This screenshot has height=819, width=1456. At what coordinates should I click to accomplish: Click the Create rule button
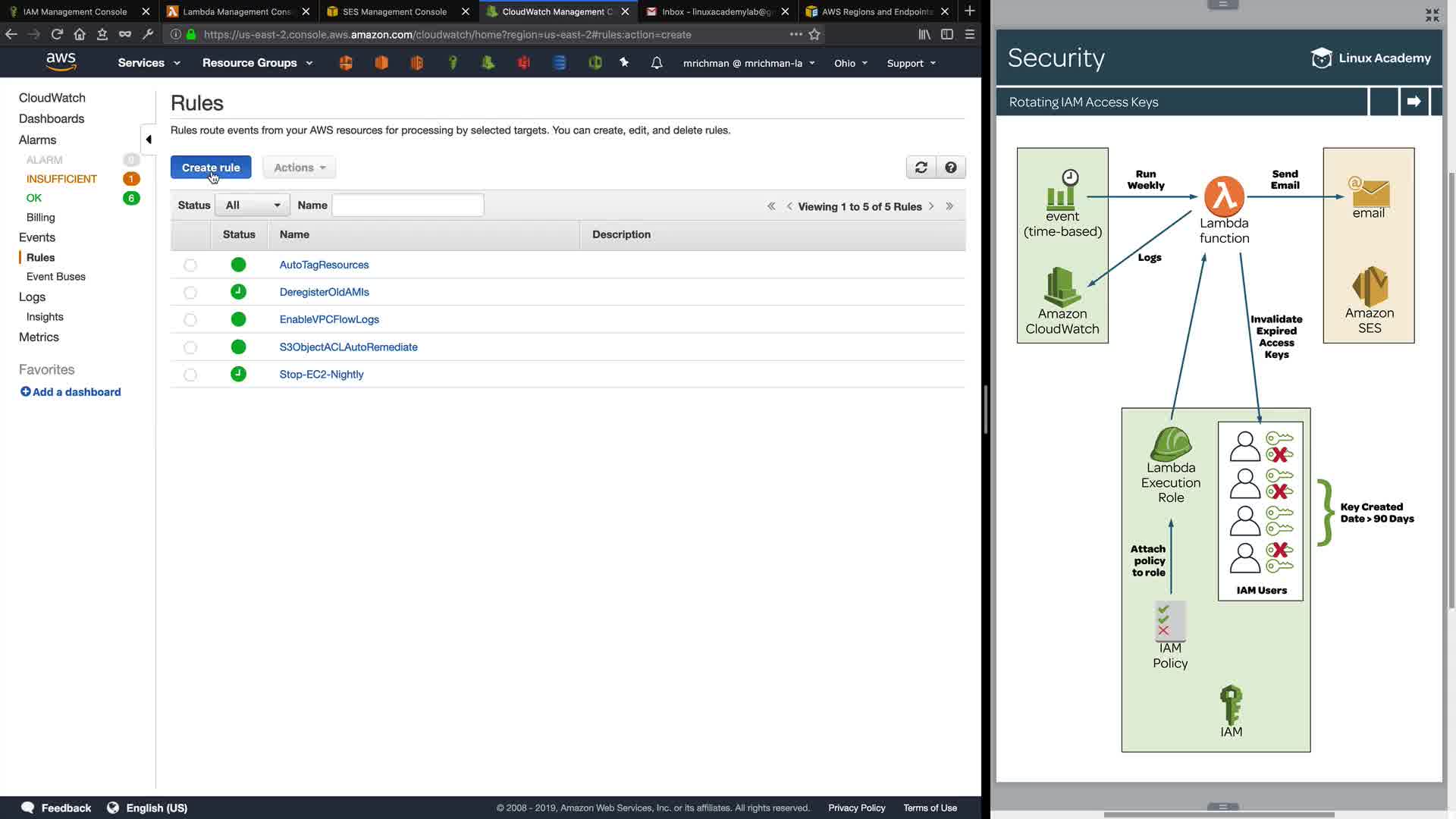coord(211,168)
